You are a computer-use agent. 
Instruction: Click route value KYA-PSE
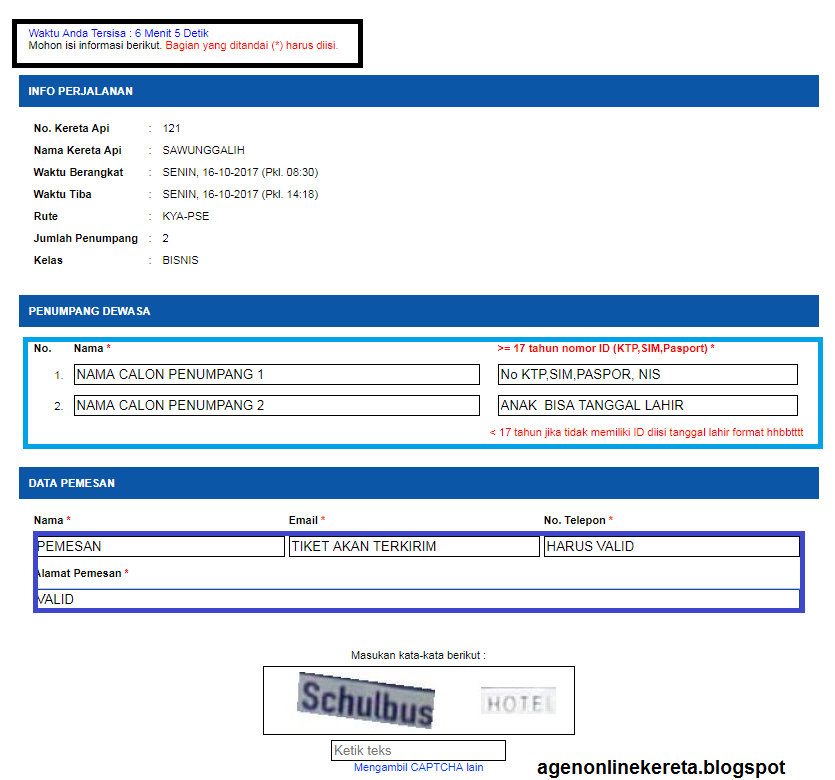click(186, 216)
